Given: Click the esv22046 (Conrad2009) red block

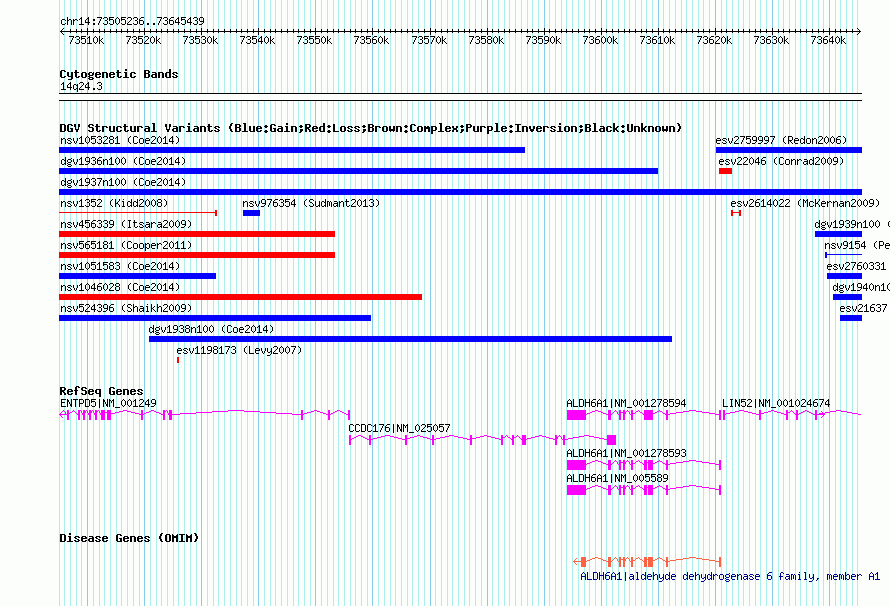Looking at the screenshot, I should point(725,171).
